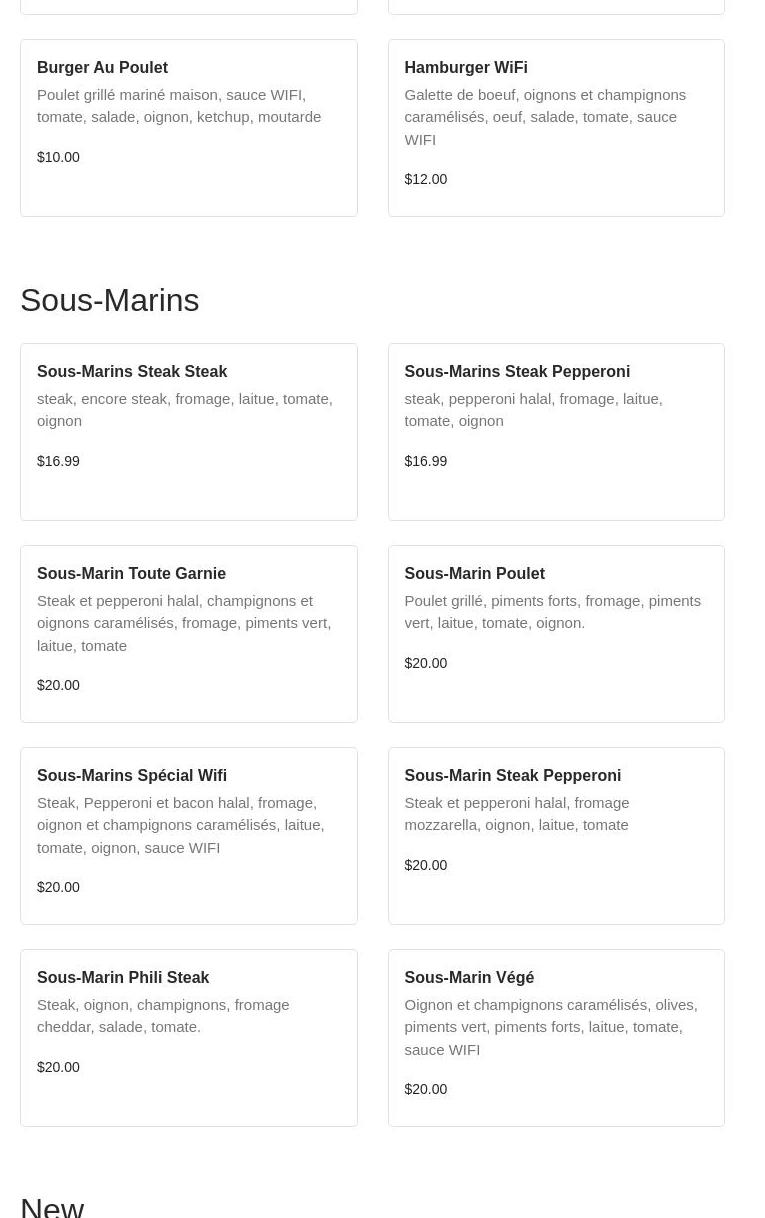Screen dimensions: 765x1218
Task: Select the Hamburger WiFi title
Action: [x=466, y=67]
